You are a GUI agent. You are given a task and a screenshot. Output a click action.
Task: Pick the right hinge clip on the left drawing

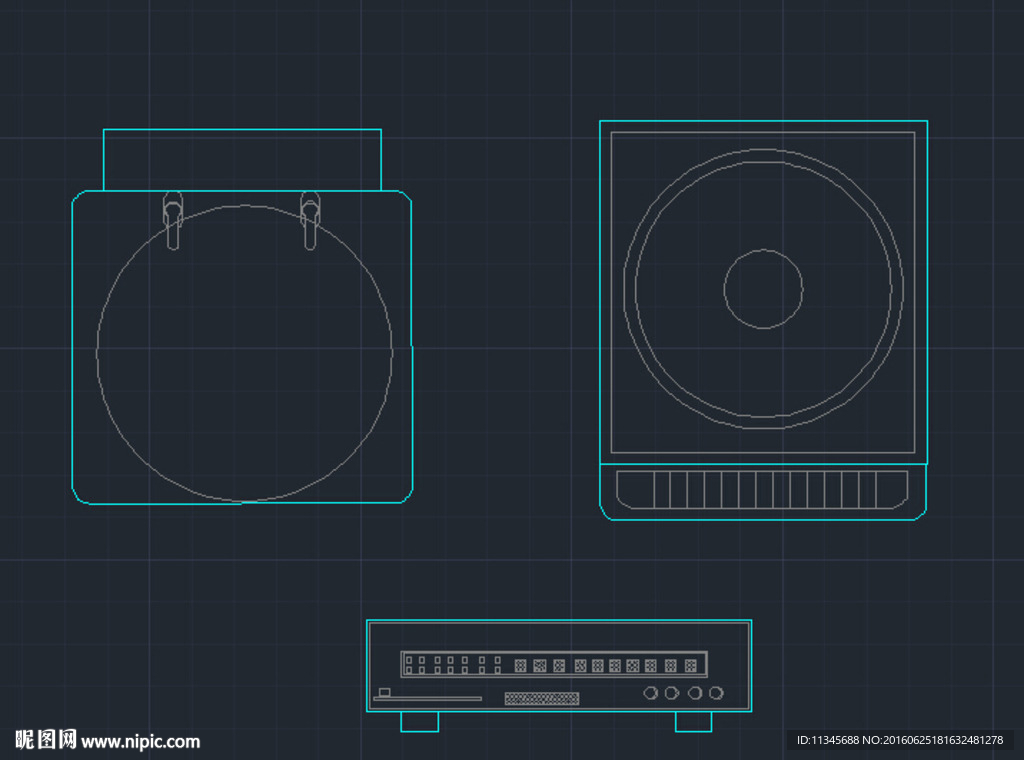310,221
